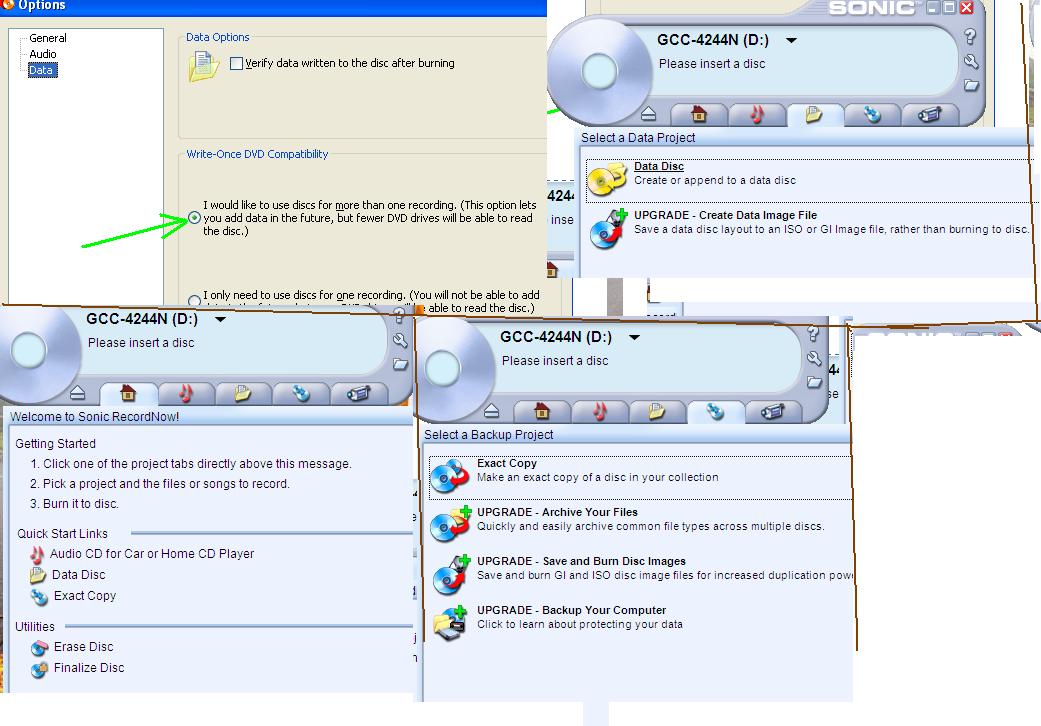Select the data folder tab in the Data Project window
Viewport: 1041px width, 726px height.
pos(814,114)
